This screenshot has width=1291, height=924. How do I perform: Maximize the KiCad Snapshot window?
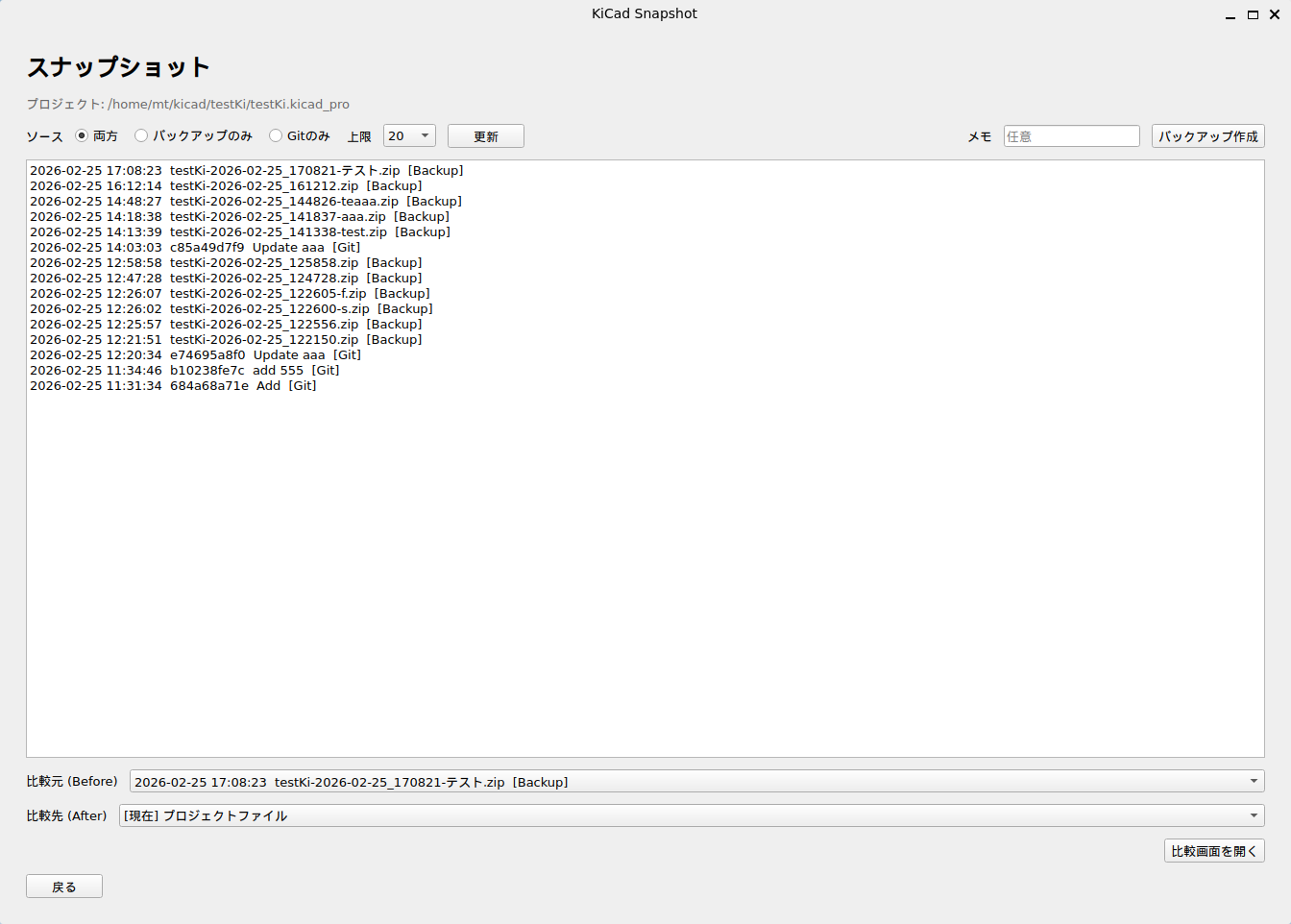click(x=1253, y=14)
